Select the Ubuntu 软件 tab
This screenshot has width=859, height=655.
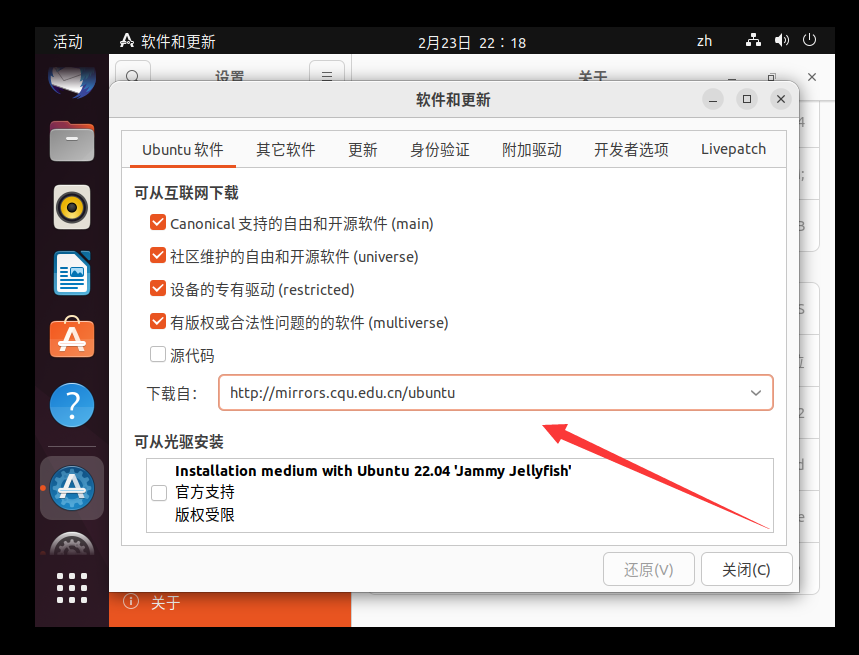(x=183, y=150)
